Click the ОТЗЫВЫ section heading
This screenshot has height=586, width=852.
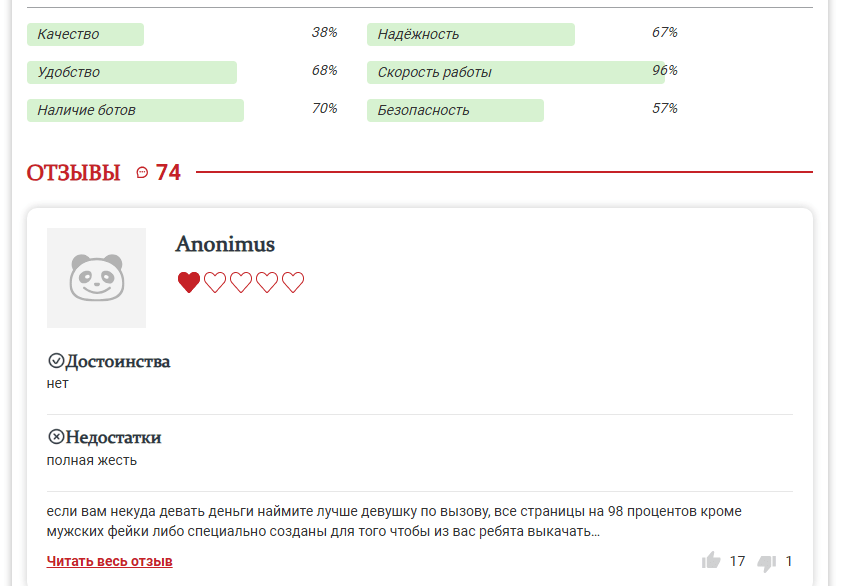[x=73, y=173]
